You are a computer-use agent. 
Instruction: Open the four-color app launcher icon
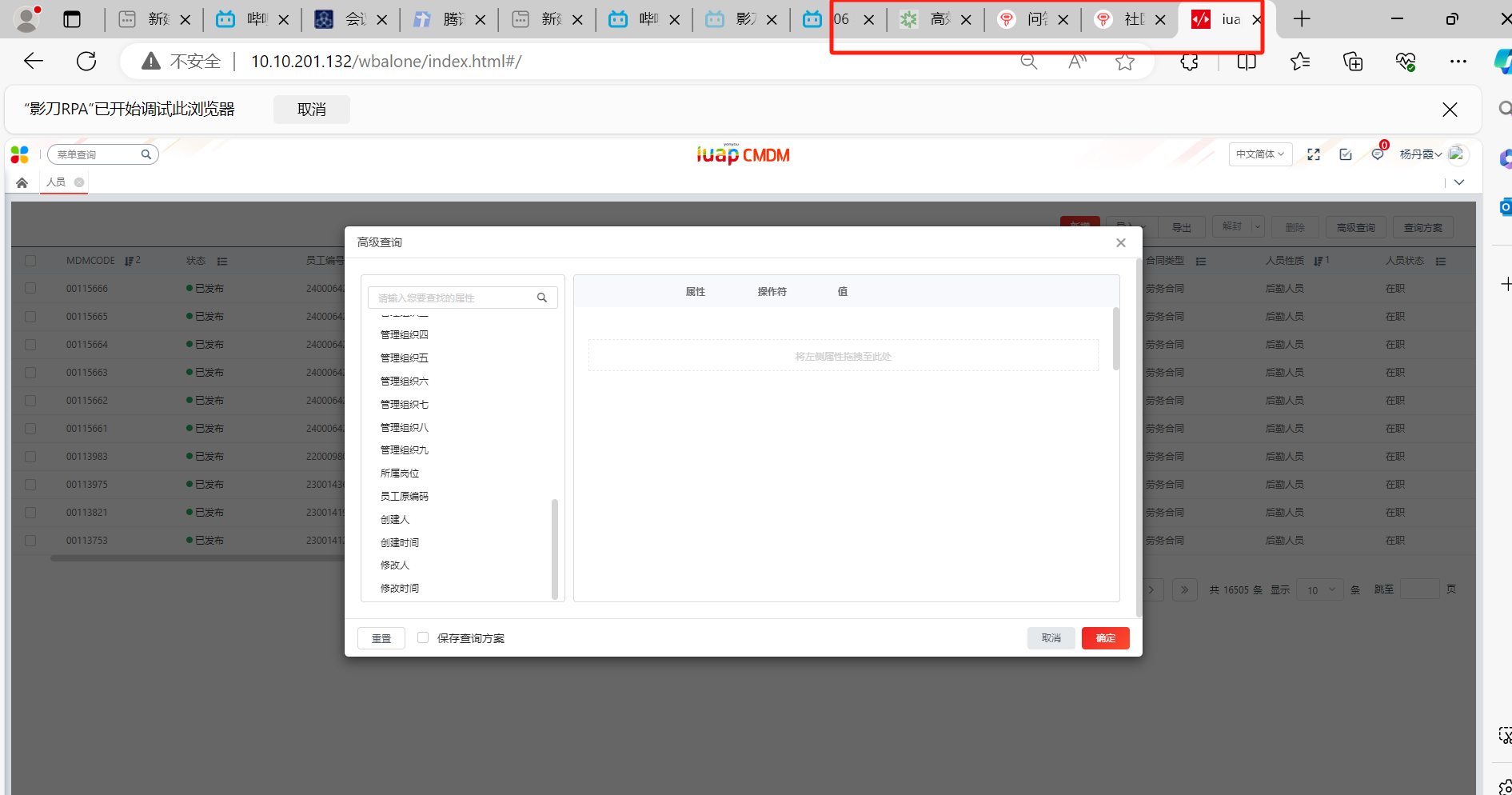[x=20, y=154]
